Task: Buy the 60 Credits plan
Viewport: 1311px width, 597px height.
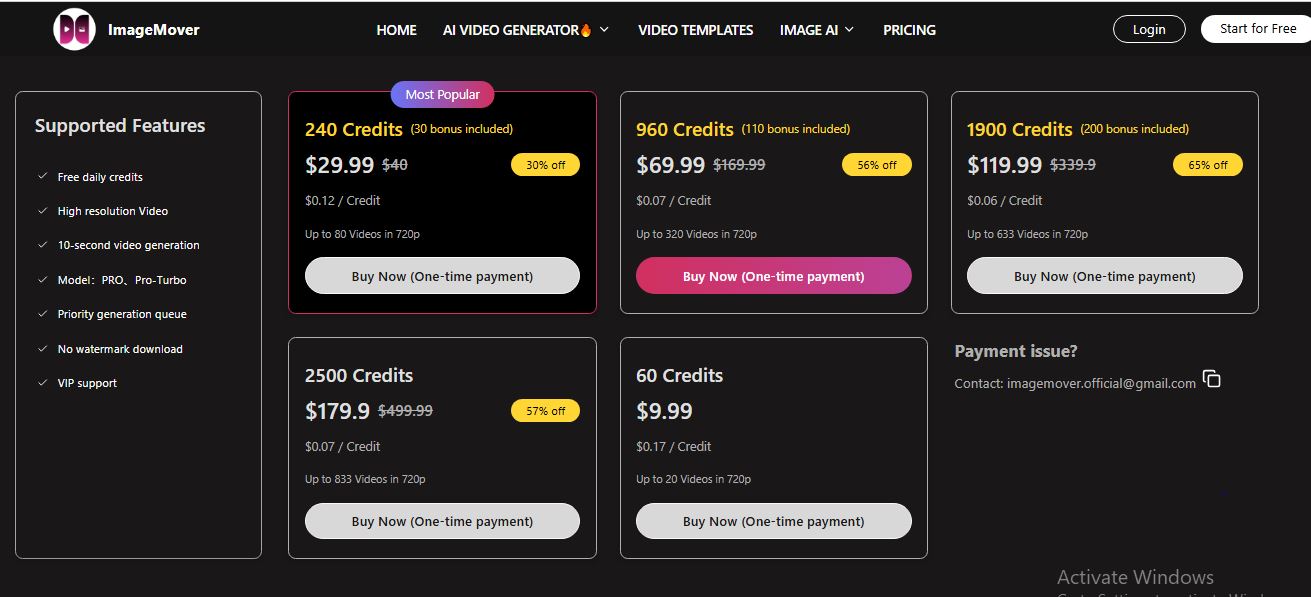Action: click(x=773, y=521)
